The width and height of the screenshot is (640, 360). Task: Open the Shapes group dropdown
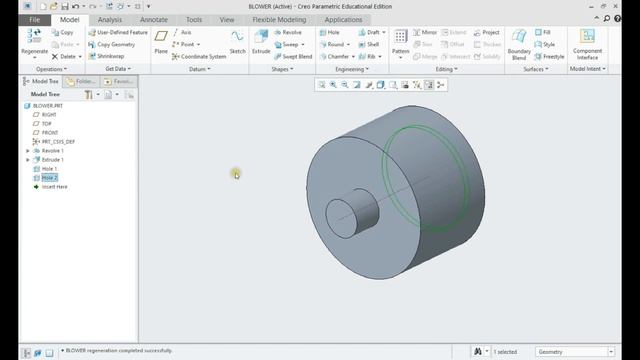282,69
